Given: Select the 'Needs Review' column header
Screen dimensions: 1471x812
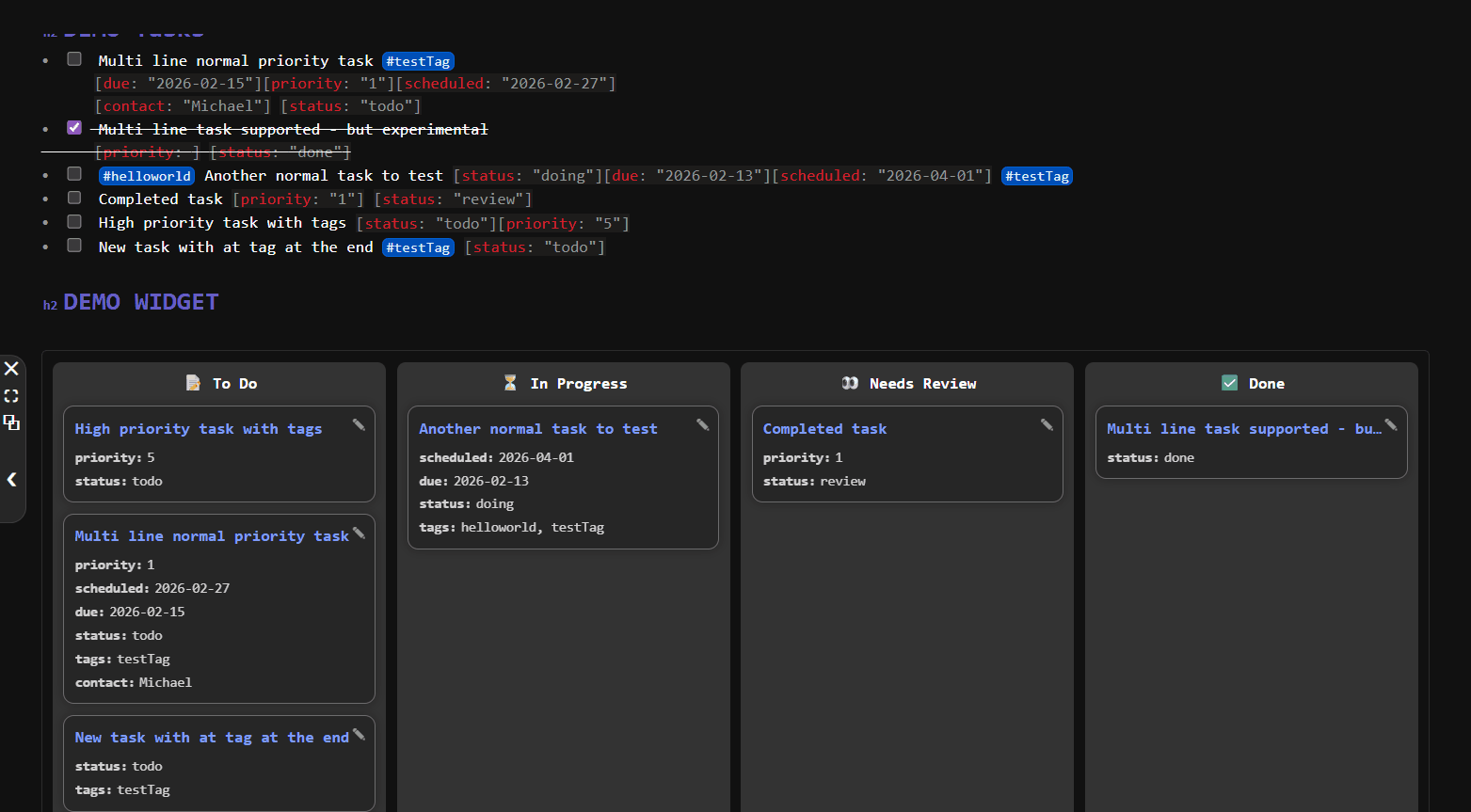Looking at the screenshot, I should click(922, 384).
